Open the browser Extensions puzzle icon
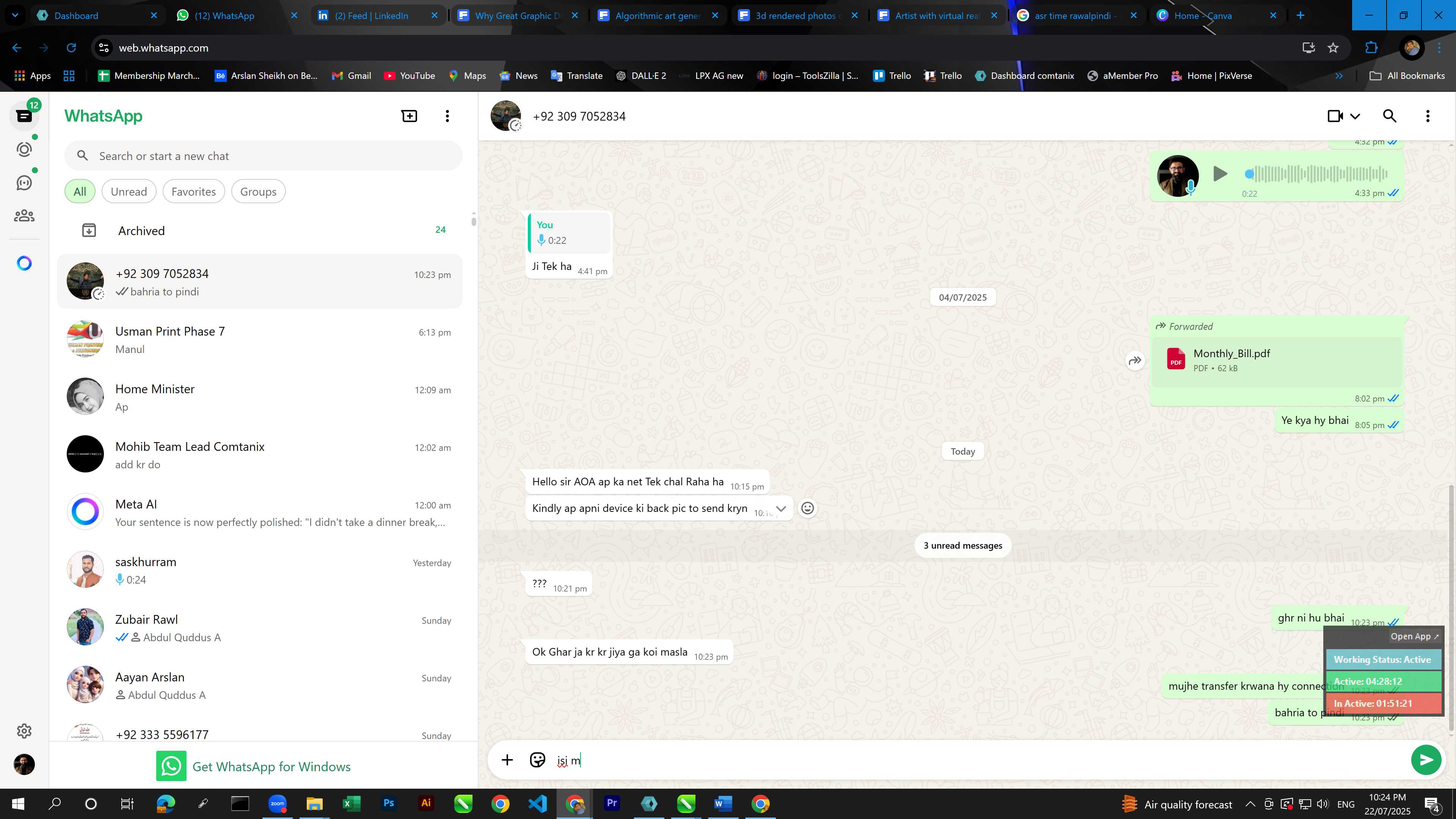The width and height of the screenshot is (1456, 819). (x=1371, y=48)
